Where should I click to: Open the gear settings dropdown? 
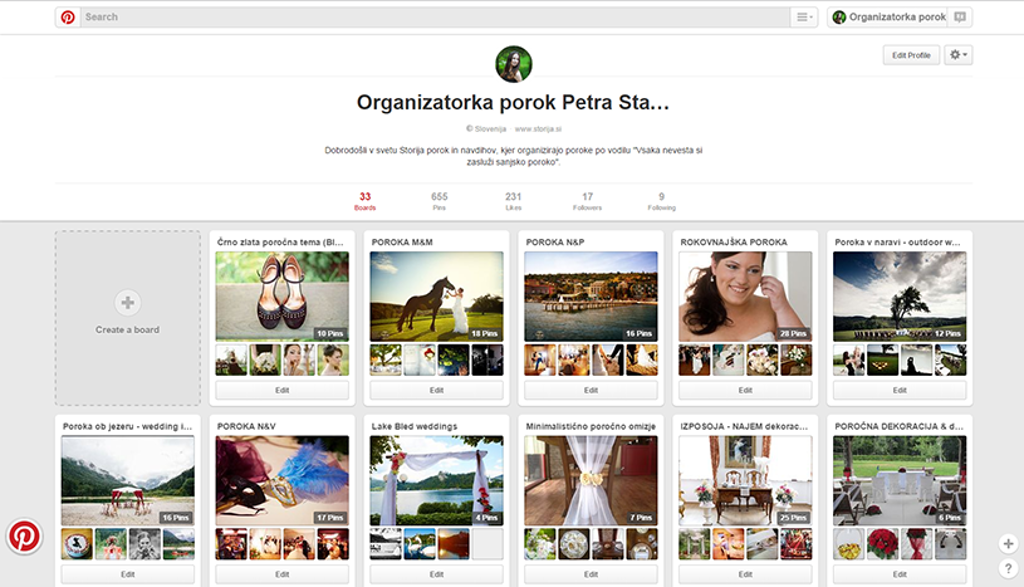coord(958,55)
